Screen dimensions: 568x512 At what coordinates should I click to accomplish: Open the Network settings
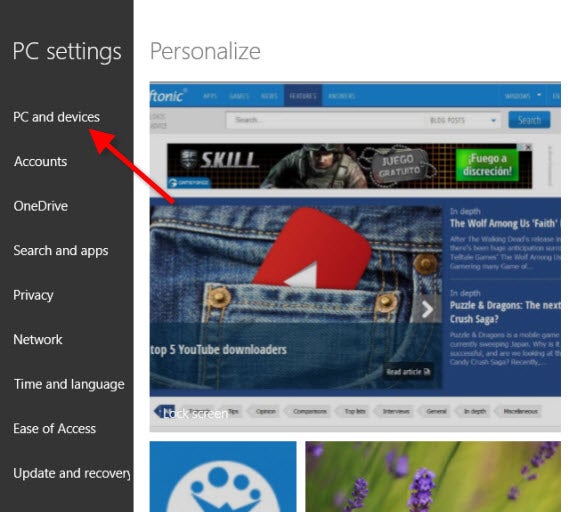38,340
